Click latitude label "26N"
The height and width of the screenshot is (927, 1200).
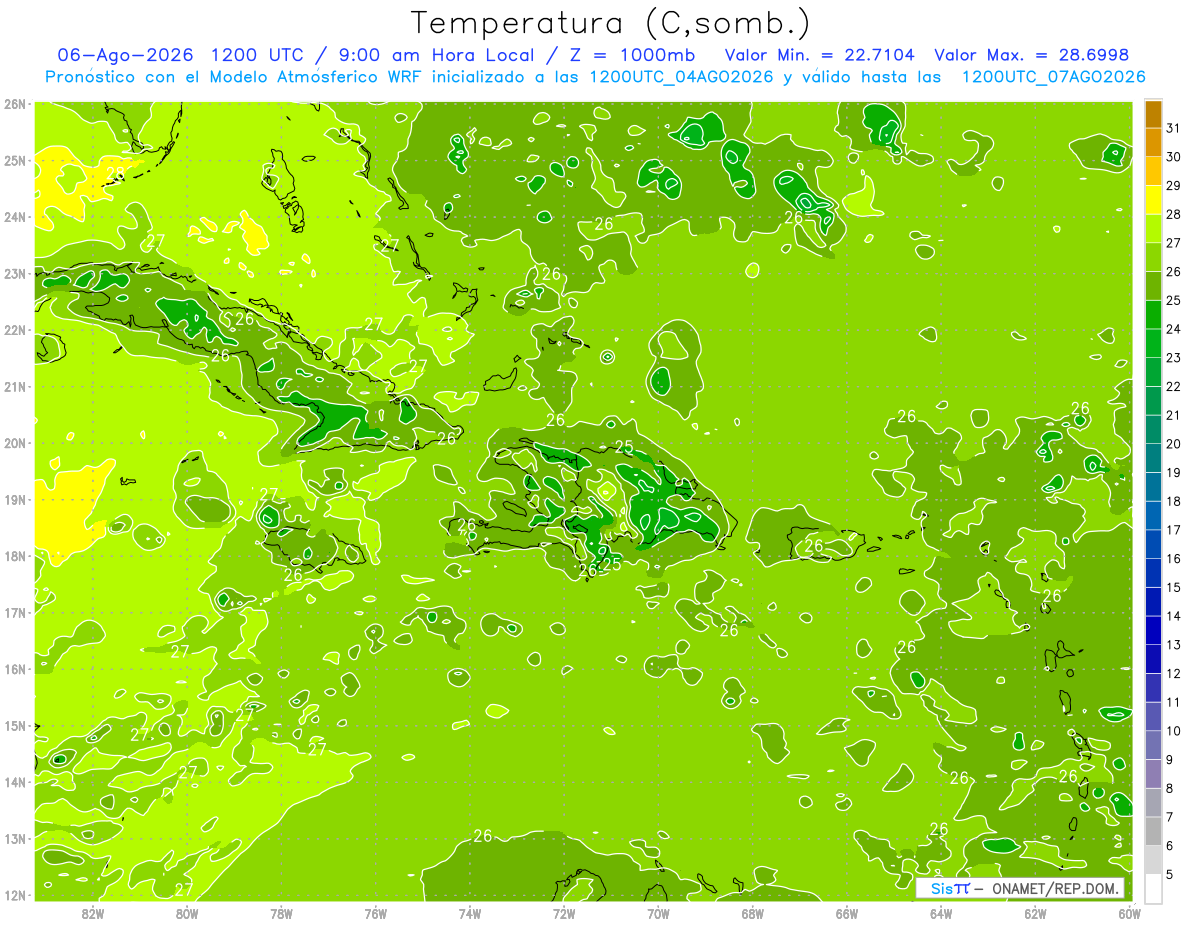tap(15, 104)
